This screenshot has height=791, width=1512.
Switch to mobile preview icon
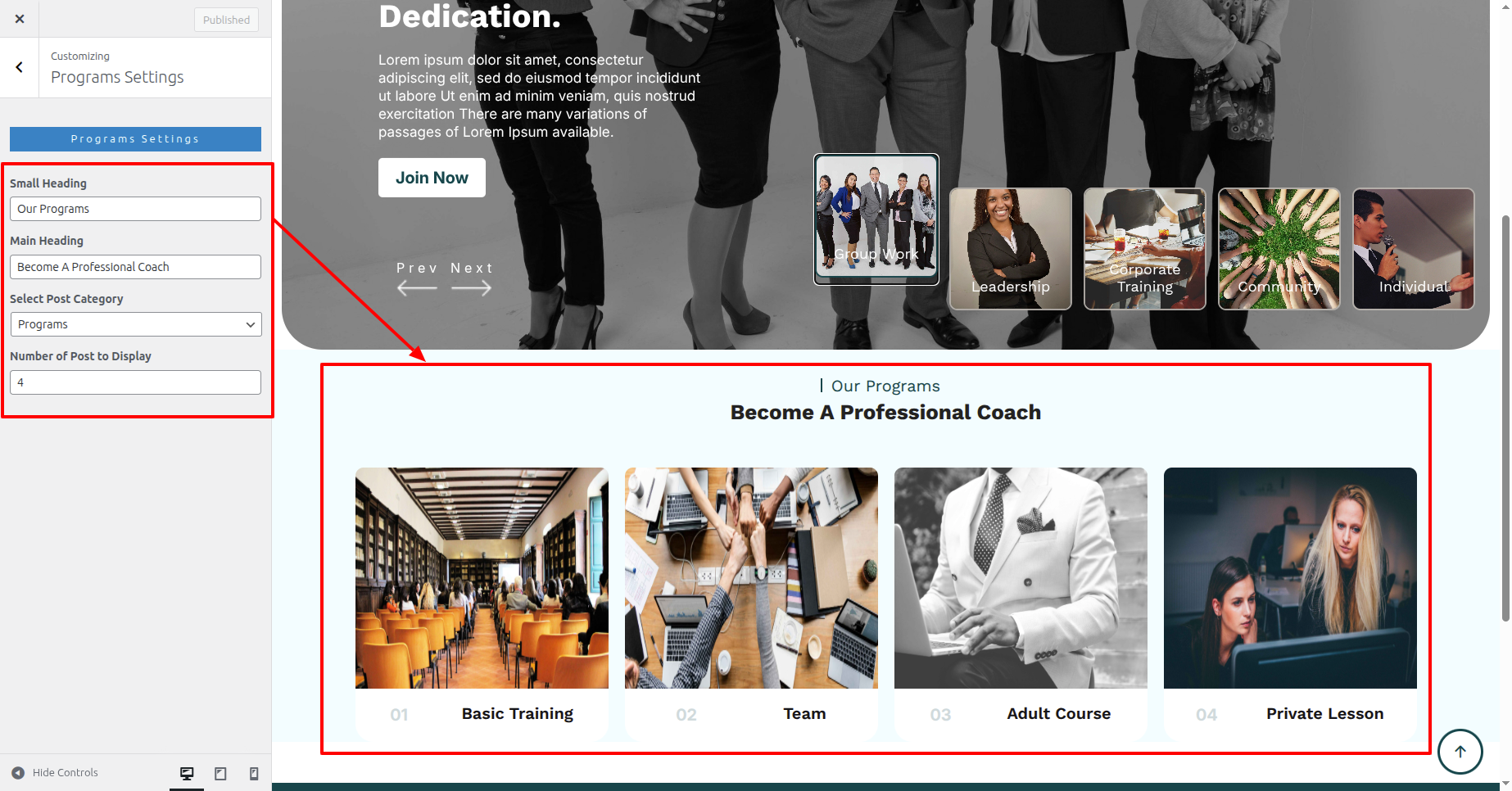[x=254, y=773]
